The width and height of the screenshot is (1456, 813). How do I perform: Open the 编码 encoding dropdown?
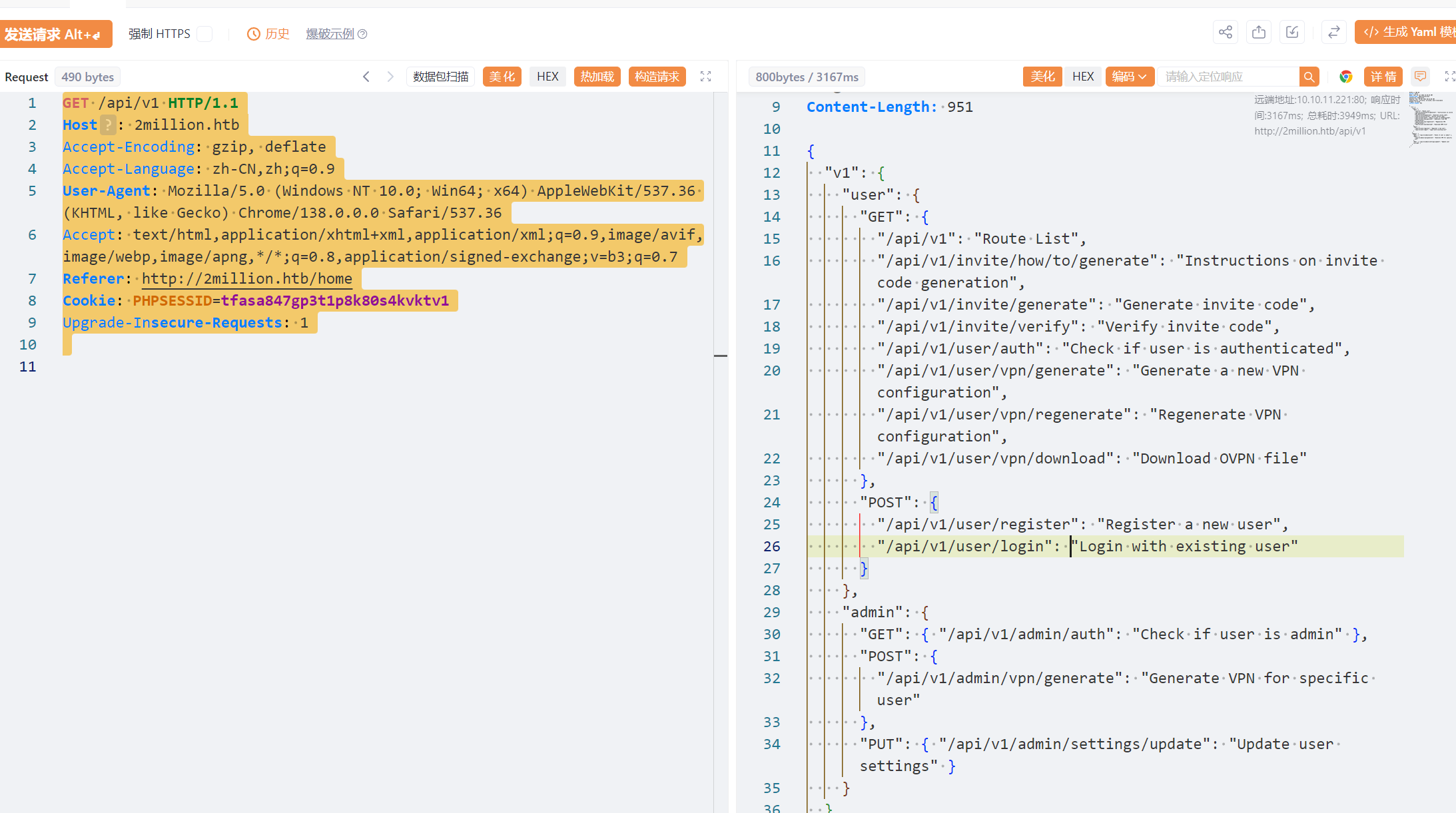pos(1129,77)
